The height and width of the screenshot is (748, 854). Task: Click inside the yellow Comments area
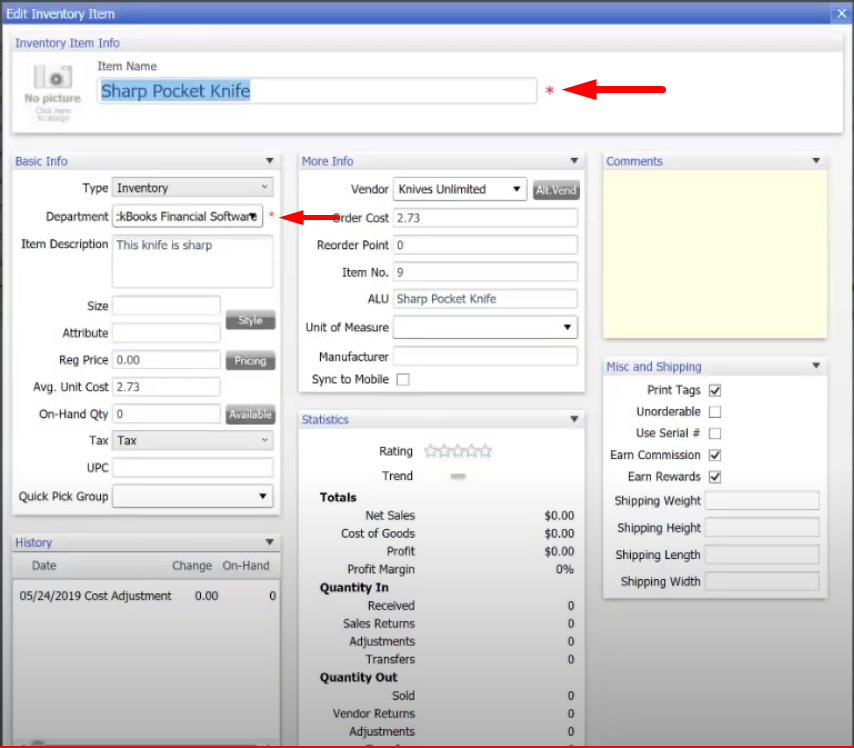715,254
